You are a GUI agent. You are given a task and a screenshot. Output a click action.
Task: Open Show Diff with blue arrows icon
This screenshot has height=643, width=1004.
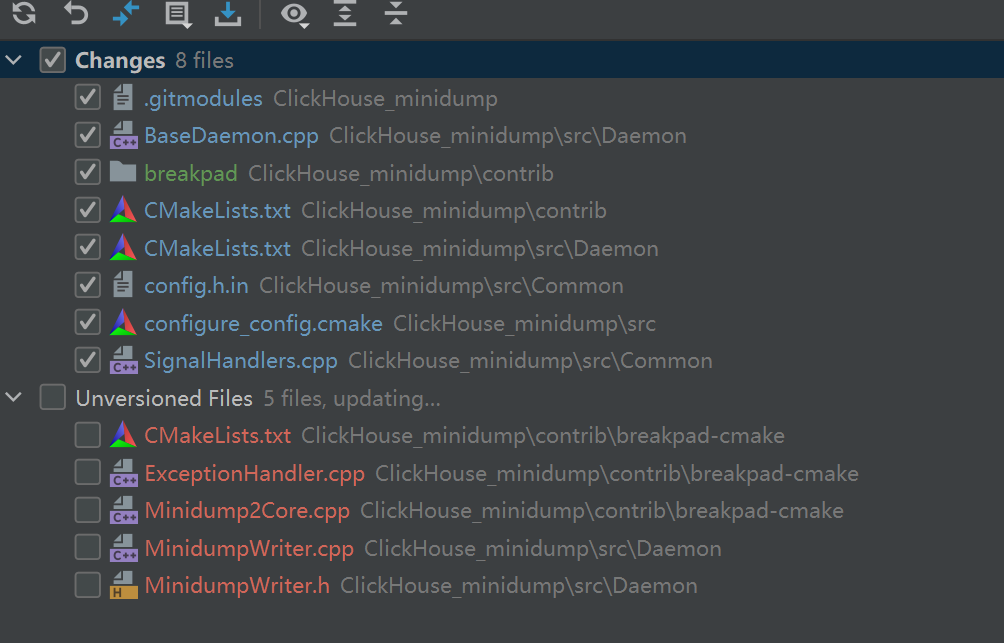[x=126, y=13]
